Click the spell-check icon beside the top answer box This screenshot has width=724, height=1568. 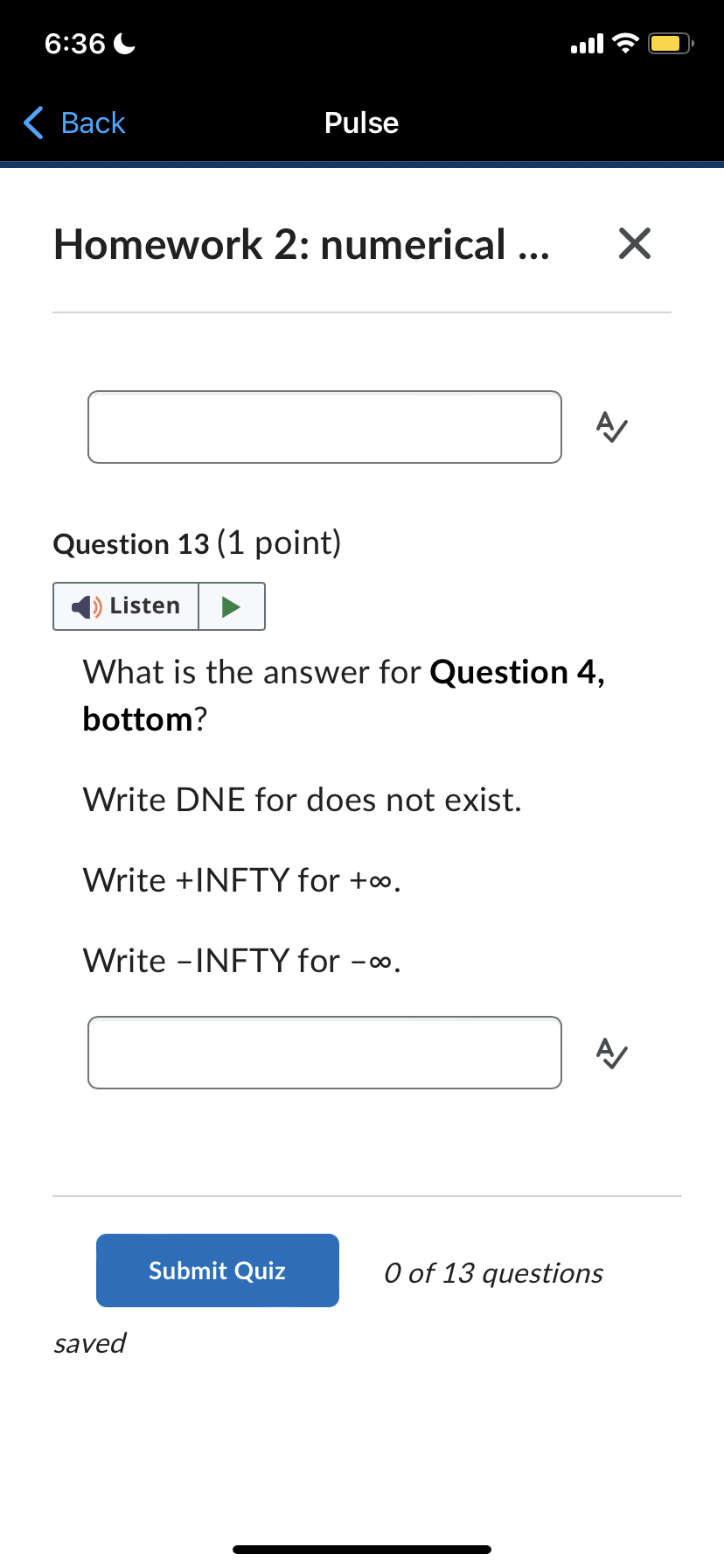click(610, 427)
